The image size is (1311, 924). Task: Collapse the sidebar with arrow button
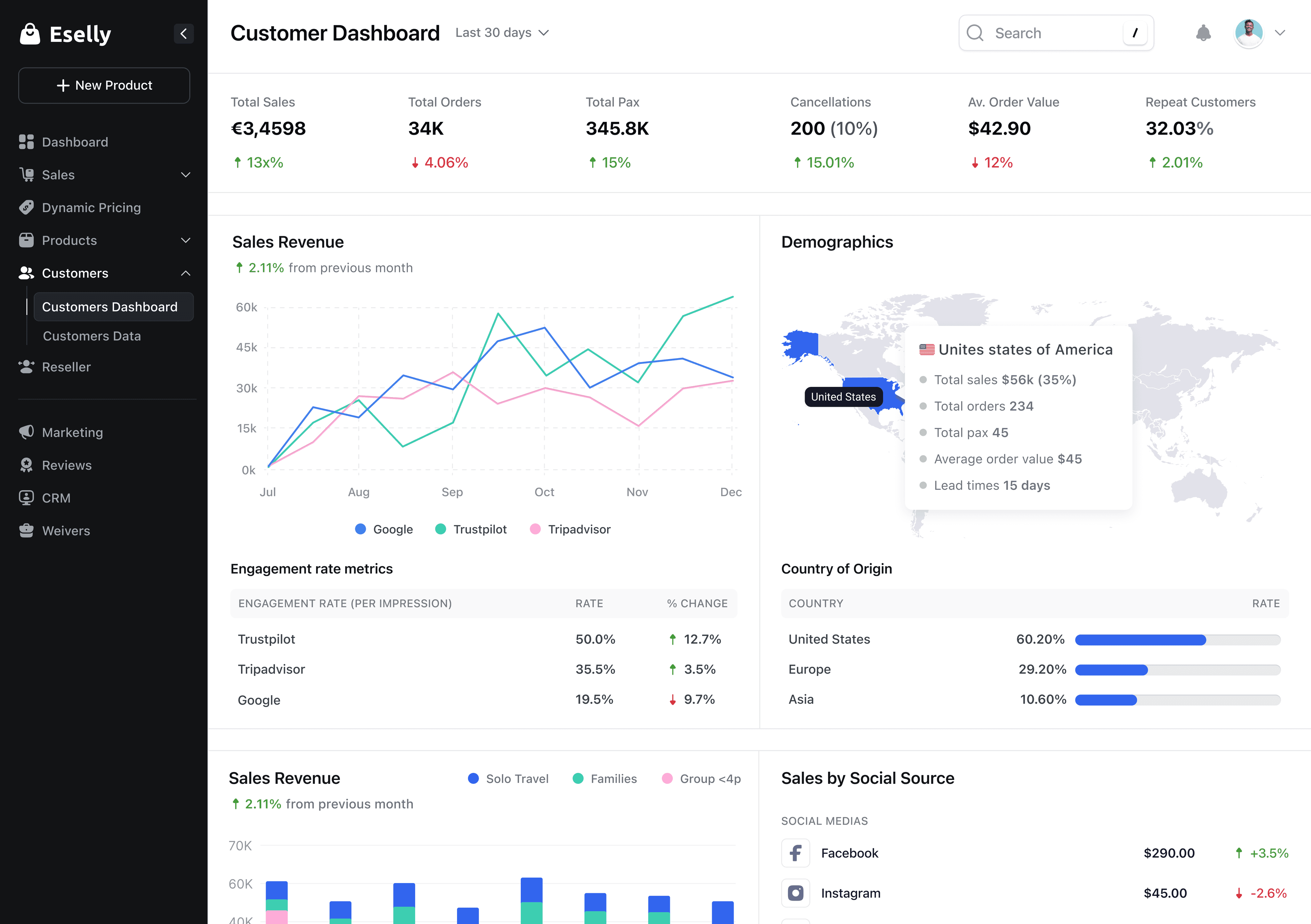[x=183, y=34]
